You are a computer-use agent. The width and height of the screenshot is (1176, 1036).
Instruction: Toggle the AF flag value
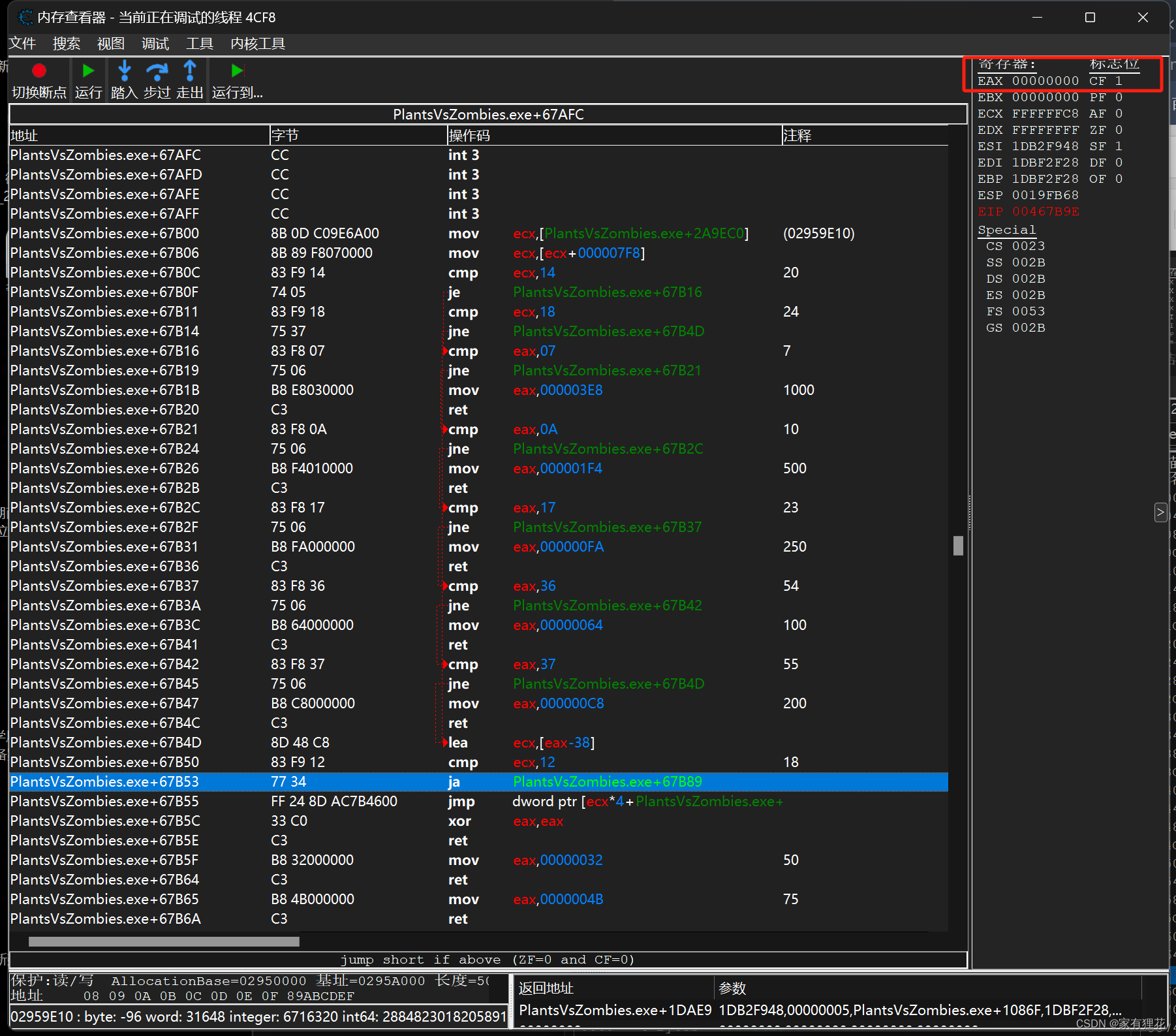(x=1119, y=114)
